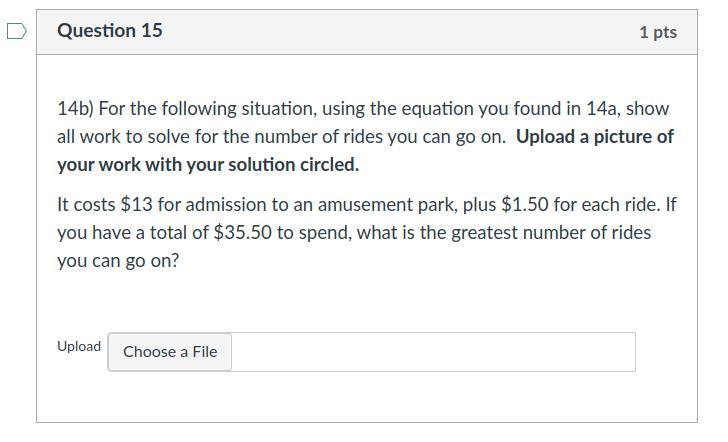Flag Question 15 using the bookmark icon
Screen dimensions: 728x442
[x=16, y=32]
